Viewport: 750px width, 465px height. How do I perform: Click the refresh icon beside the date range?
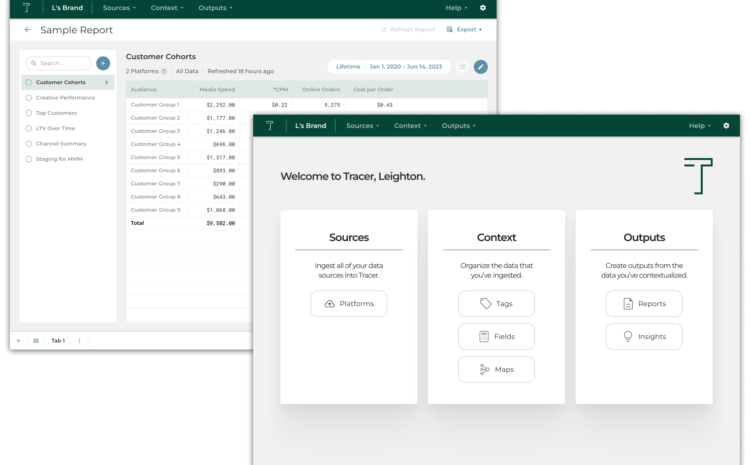coord(462,67)
